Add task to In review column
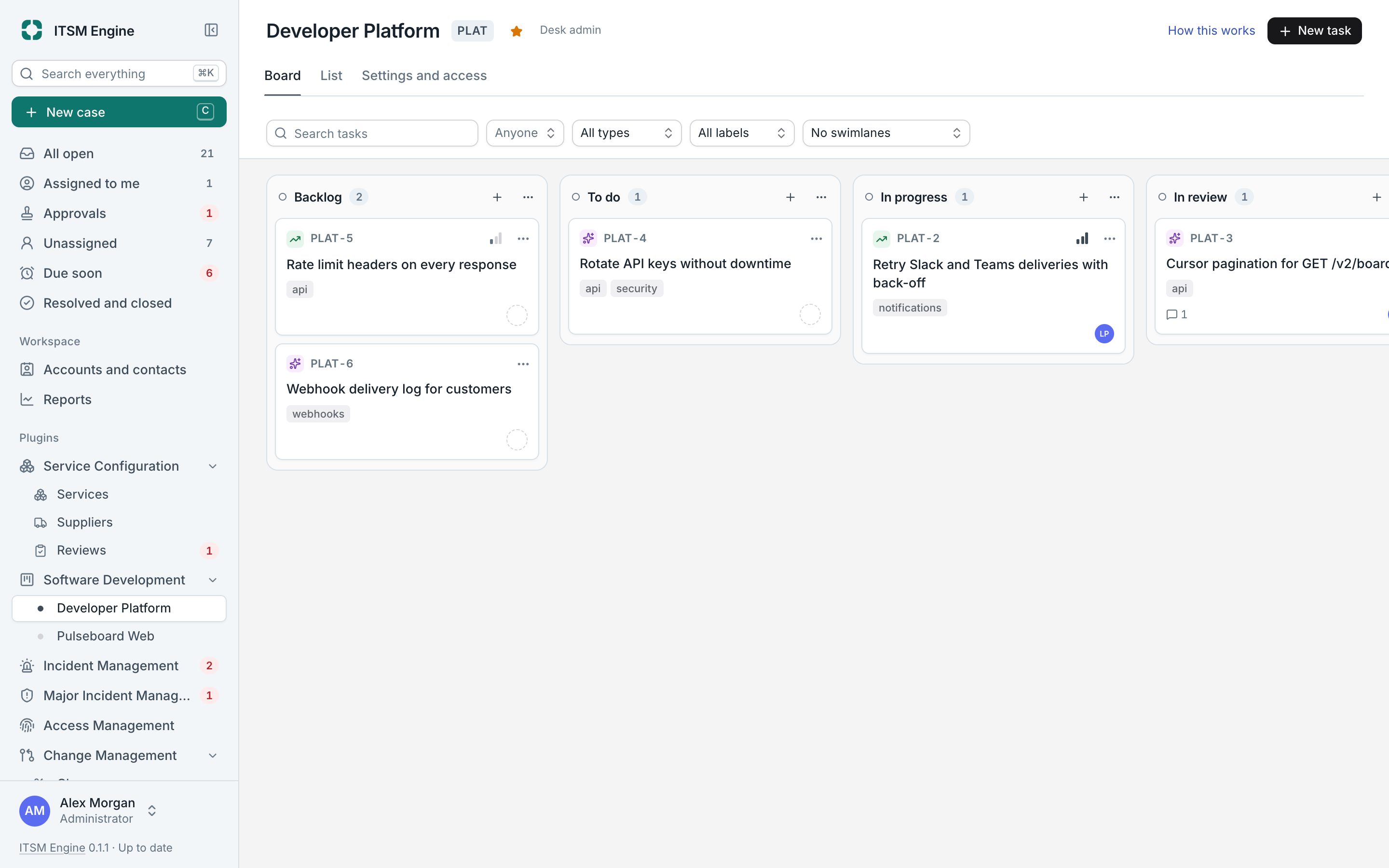The image size is (1389, 868). [x=1376, y=197]
